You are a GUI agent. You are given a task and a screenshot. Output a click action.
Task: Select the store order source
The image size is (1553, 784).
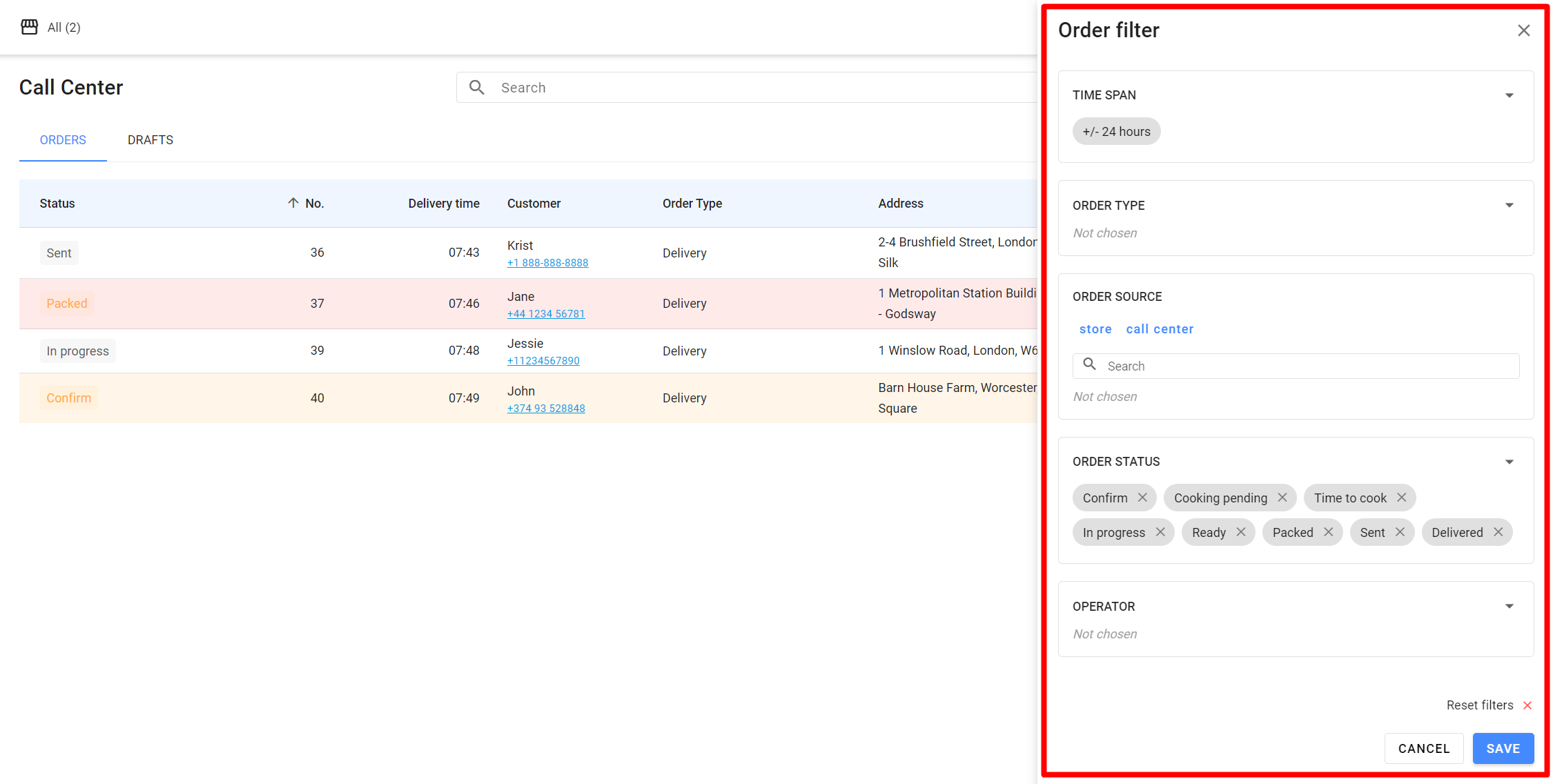[x=1095, y=329]
